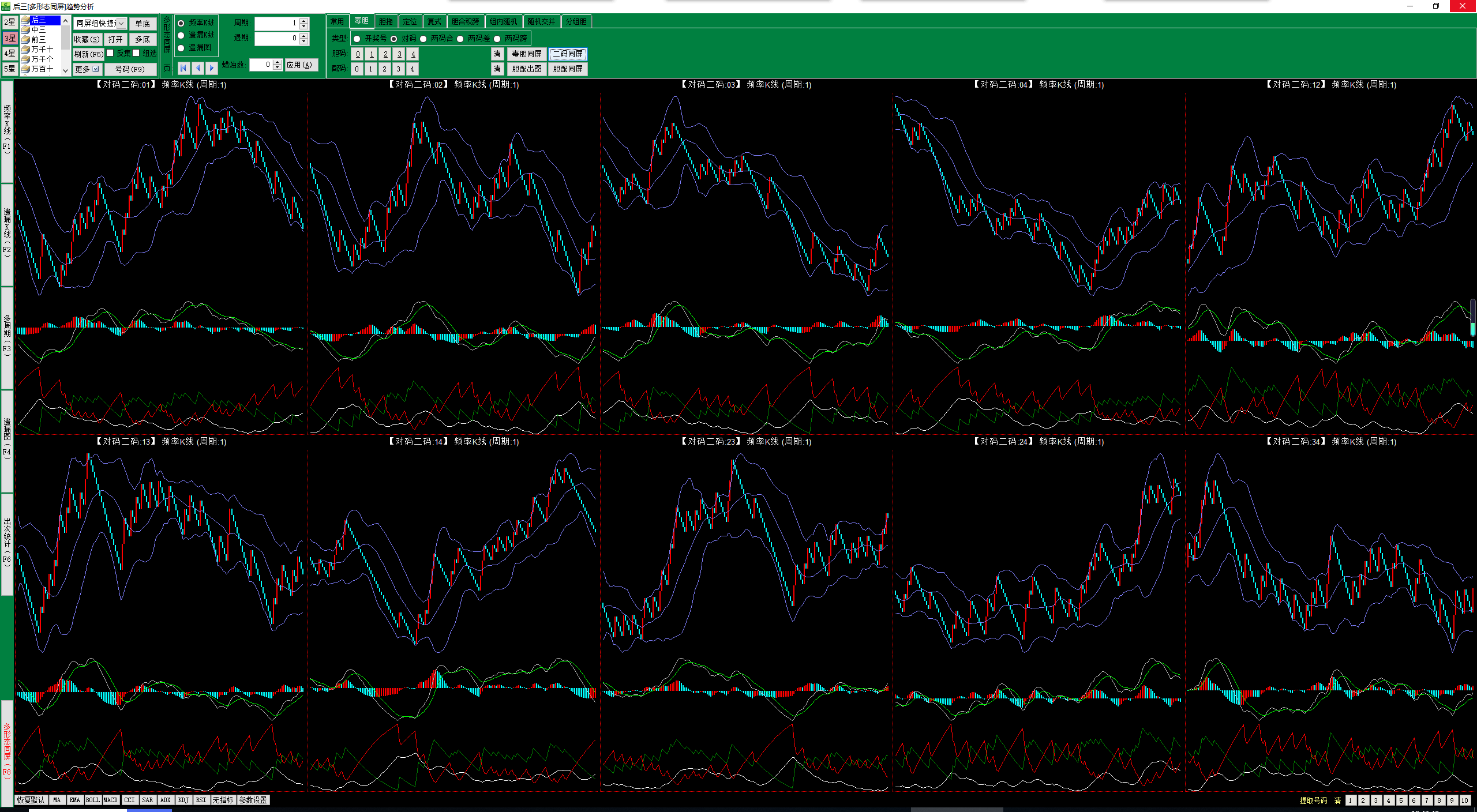Select the 万百十 folder entry
Image resolution: width=1477 pixels, height=812 pixels.
click(42, 69)
